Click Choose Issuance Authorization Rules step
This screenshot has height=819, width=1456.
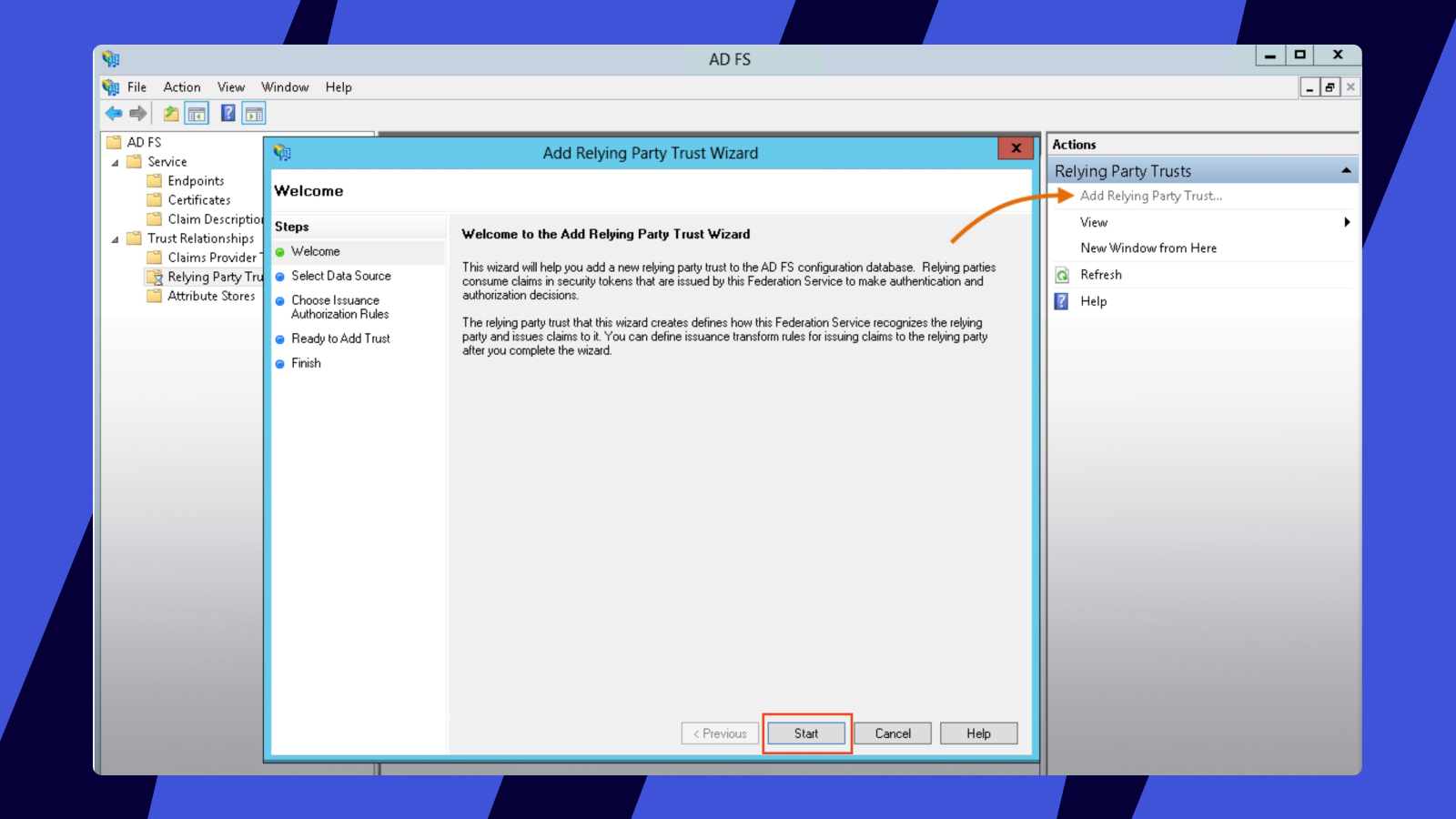[x=340, y=307]
